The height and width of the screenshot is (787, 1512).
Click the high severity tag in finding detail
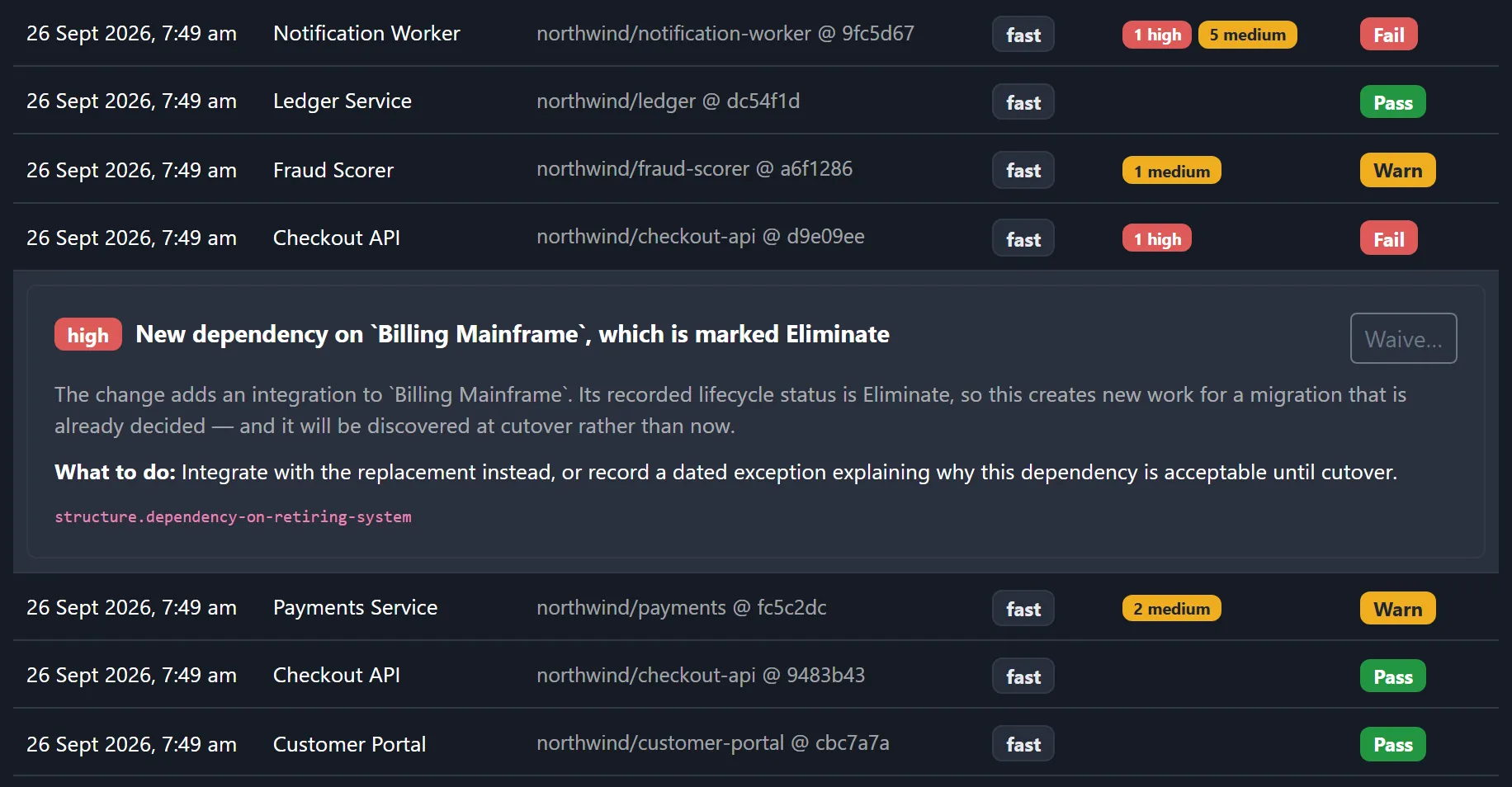click(87, 335)
